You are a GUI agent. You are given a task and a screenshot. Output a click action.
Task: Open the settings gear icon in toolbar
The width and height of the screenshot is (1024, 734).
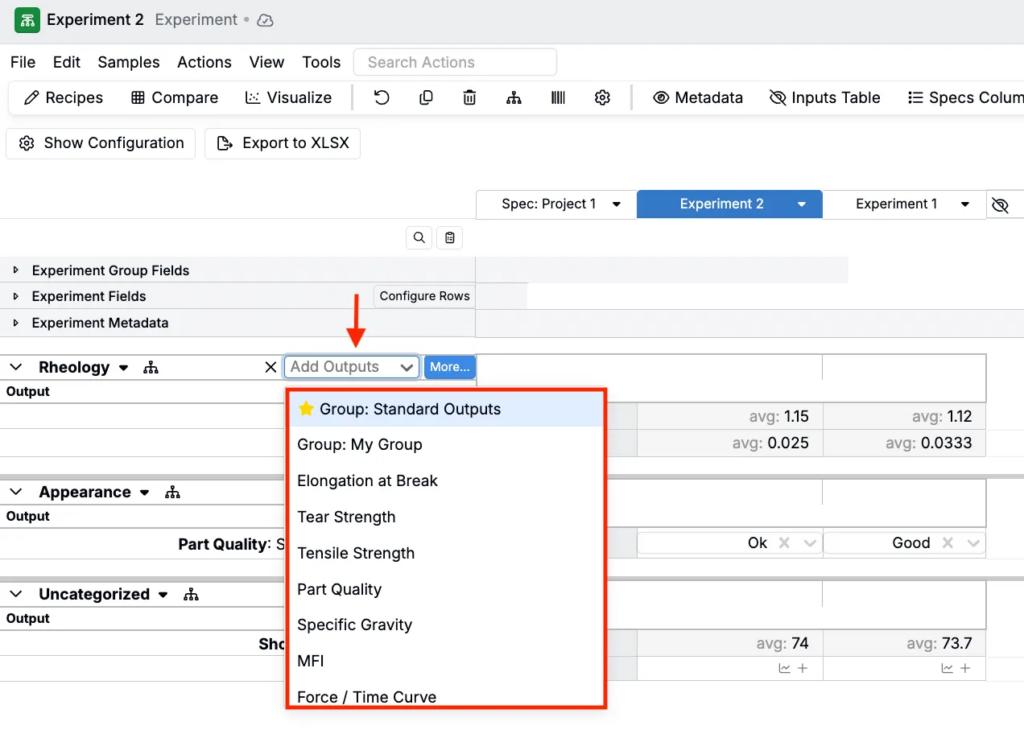click(602, 98)
